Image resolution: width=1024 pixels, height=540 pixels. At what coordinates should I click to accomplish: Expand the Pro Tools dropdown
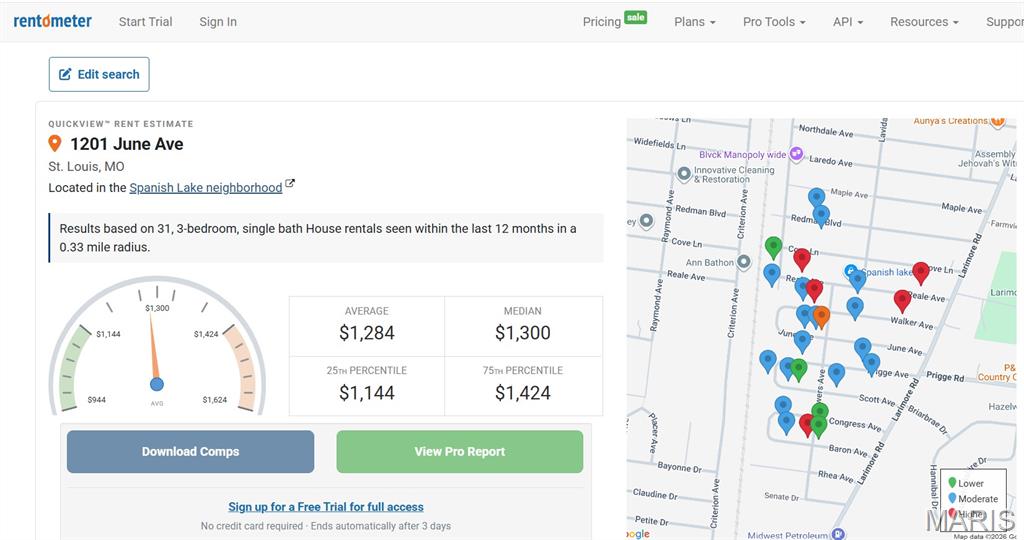tap(774, 22)
